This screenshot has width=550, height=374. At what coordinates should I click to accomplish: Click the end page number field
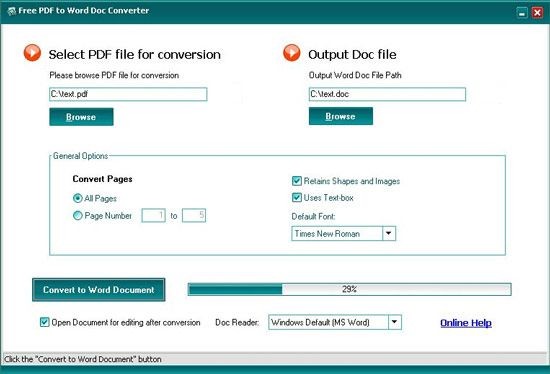pyautogui.click(x=194, y=215)
